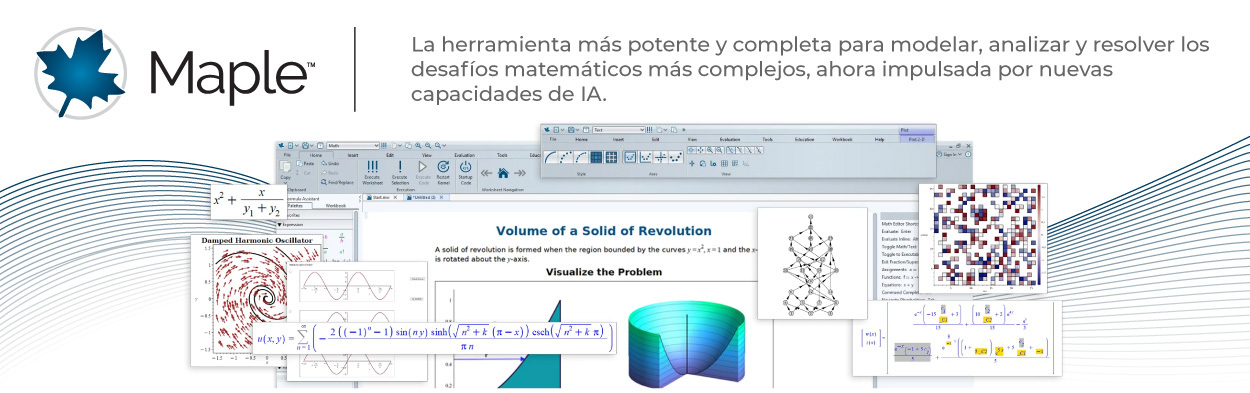Toggle the filled grid plot style
This screenshot has width=1250, height=393.
[596, 157]
